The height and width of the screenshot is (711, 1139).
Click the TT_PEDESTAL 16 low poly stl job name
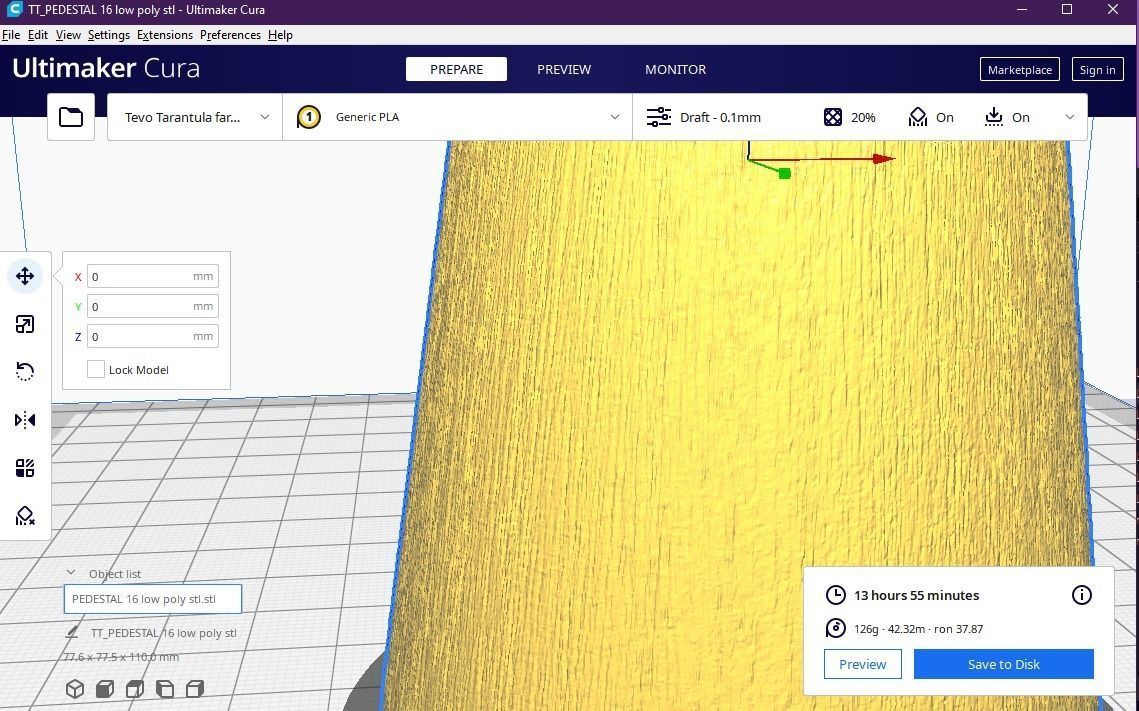click(x=163, y=633)
